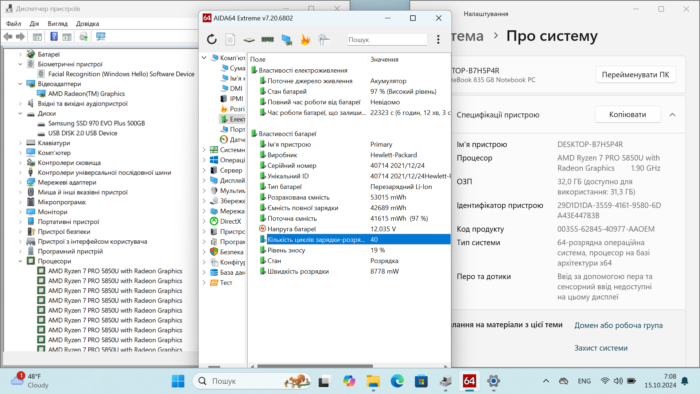700x394 pixels.
Task: Open the Домен або робоча група link
Action: coord(618,325)
